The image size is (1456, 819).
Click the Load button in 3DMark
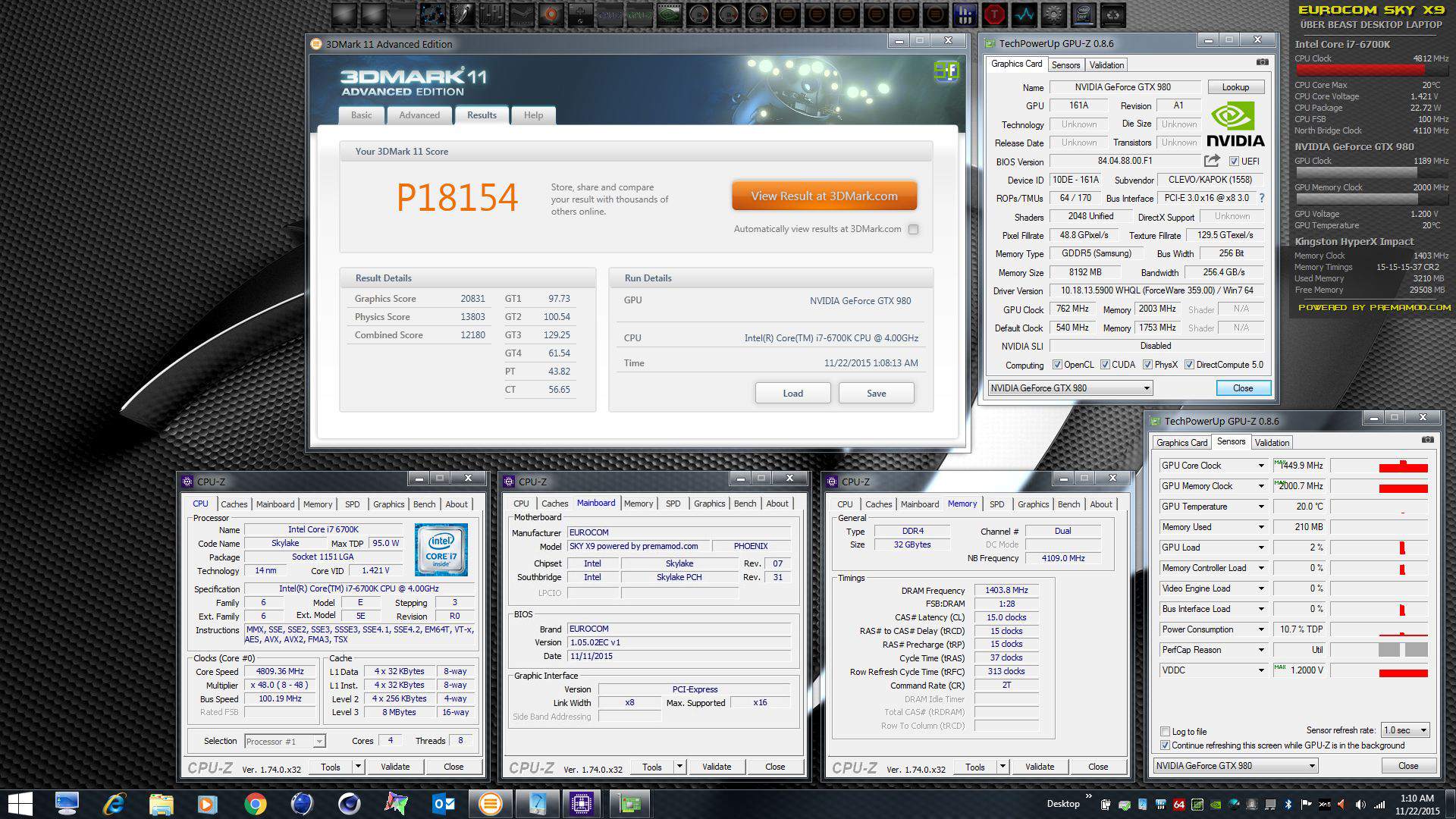pyautogui.click(x=792, y=393)
